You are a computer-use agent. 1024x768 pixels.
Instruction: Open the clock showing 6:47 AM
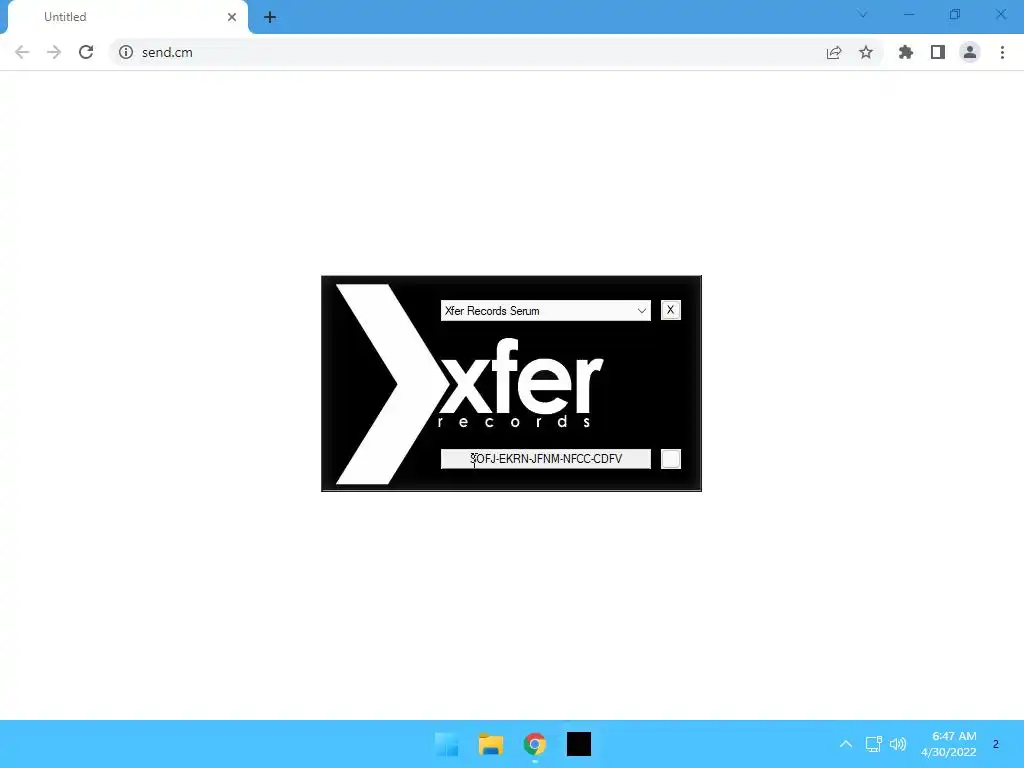point(949,744)
